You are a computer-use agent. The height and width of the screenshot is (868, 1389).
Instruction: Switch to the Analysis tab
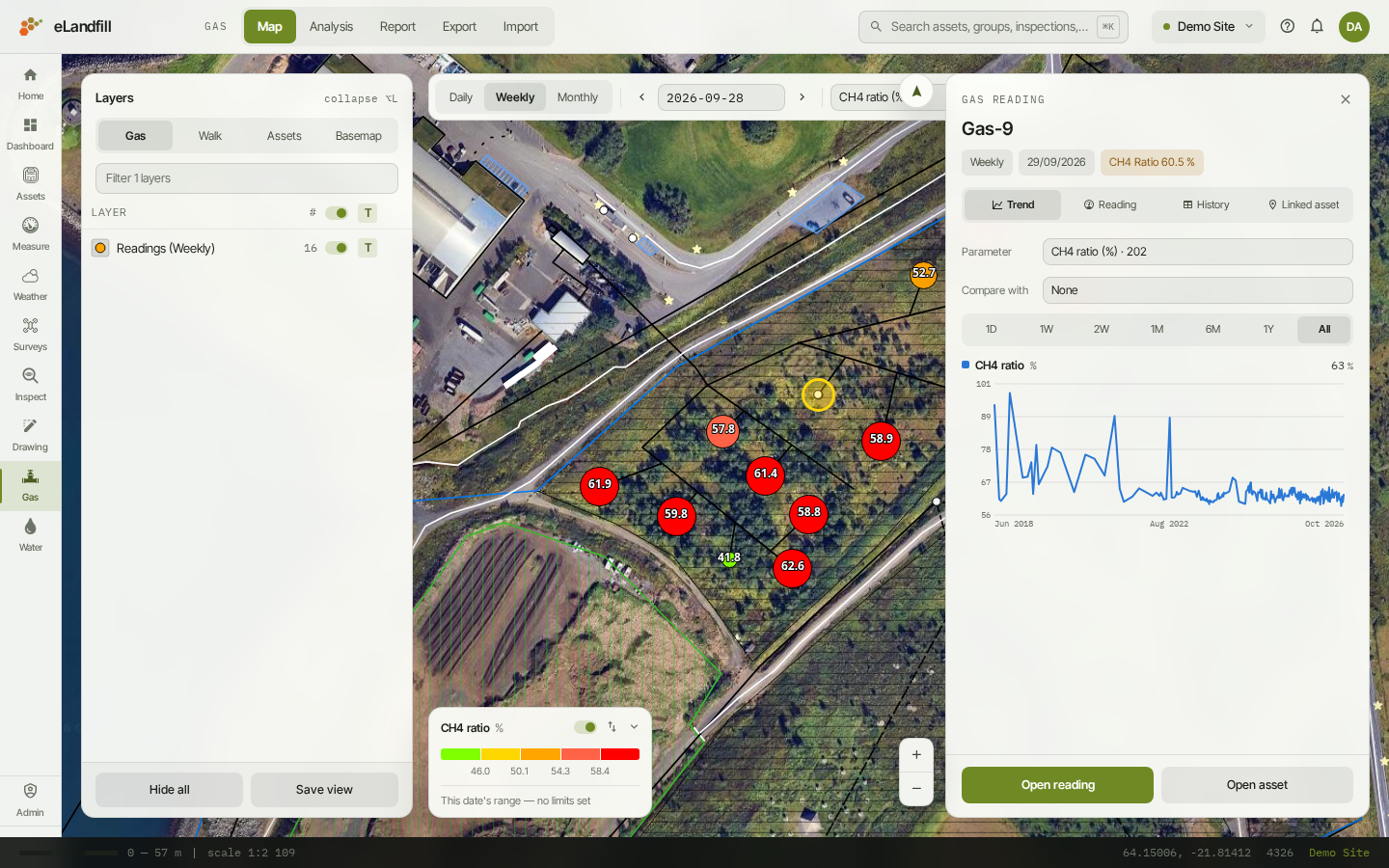coord(331,27)
